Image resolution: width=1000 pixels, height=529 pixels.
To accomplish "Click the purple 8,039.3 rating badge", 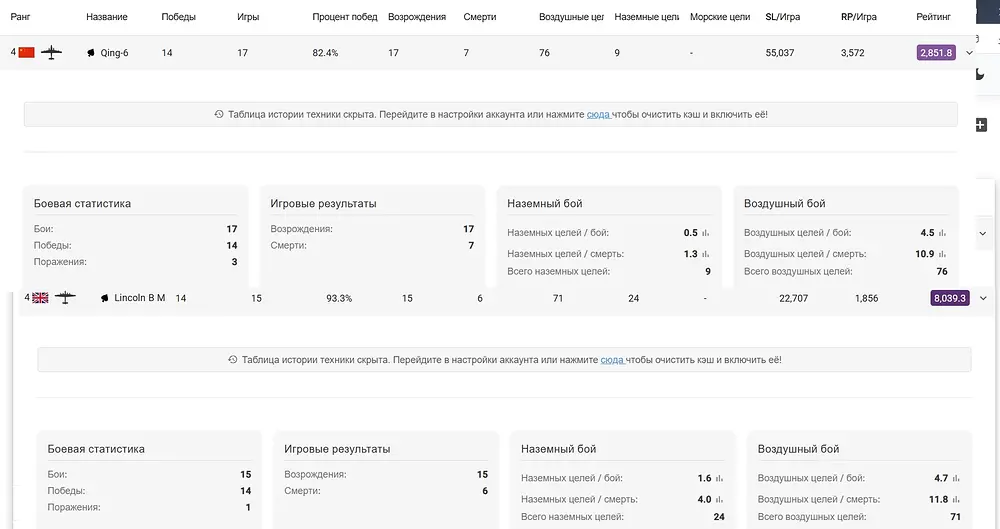I will coord(950,298).
